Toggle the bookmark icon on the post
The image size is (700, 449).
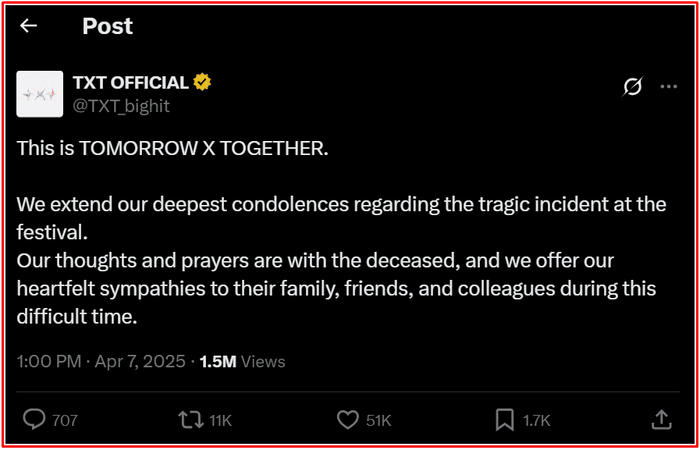505,420
